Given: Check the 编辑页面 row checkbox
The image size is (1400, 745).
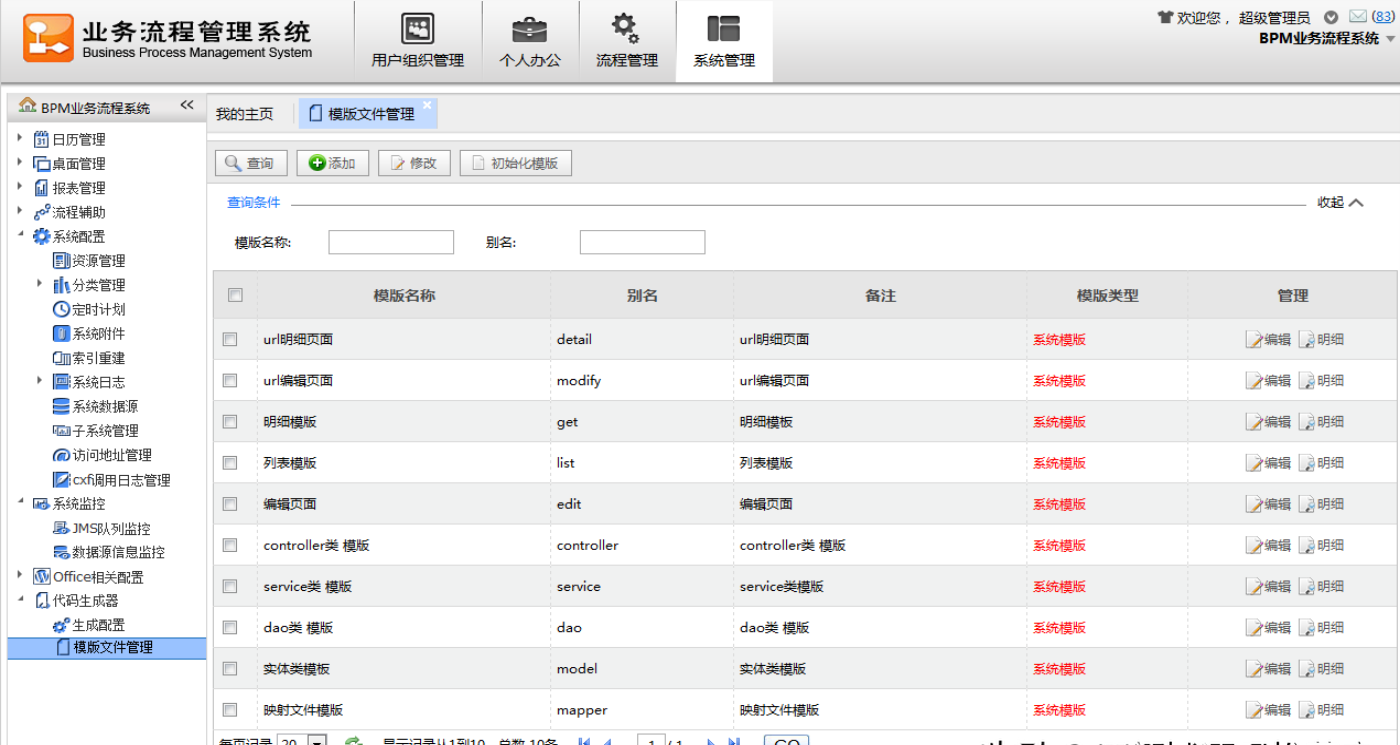Looking at the screenshot, I should click(x=230, y=504).
